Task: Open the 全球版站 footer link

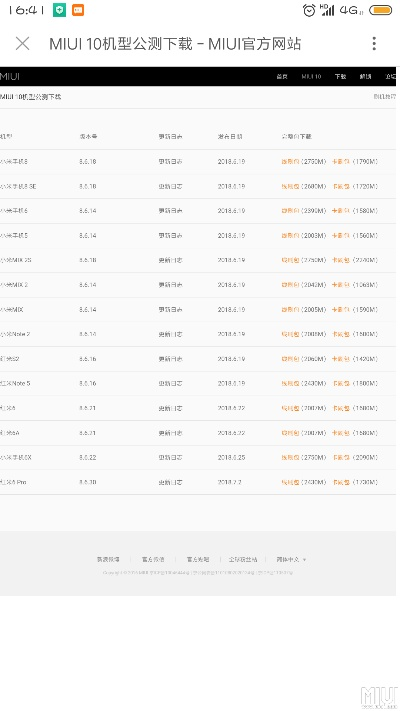Action: tap(243, 560)
